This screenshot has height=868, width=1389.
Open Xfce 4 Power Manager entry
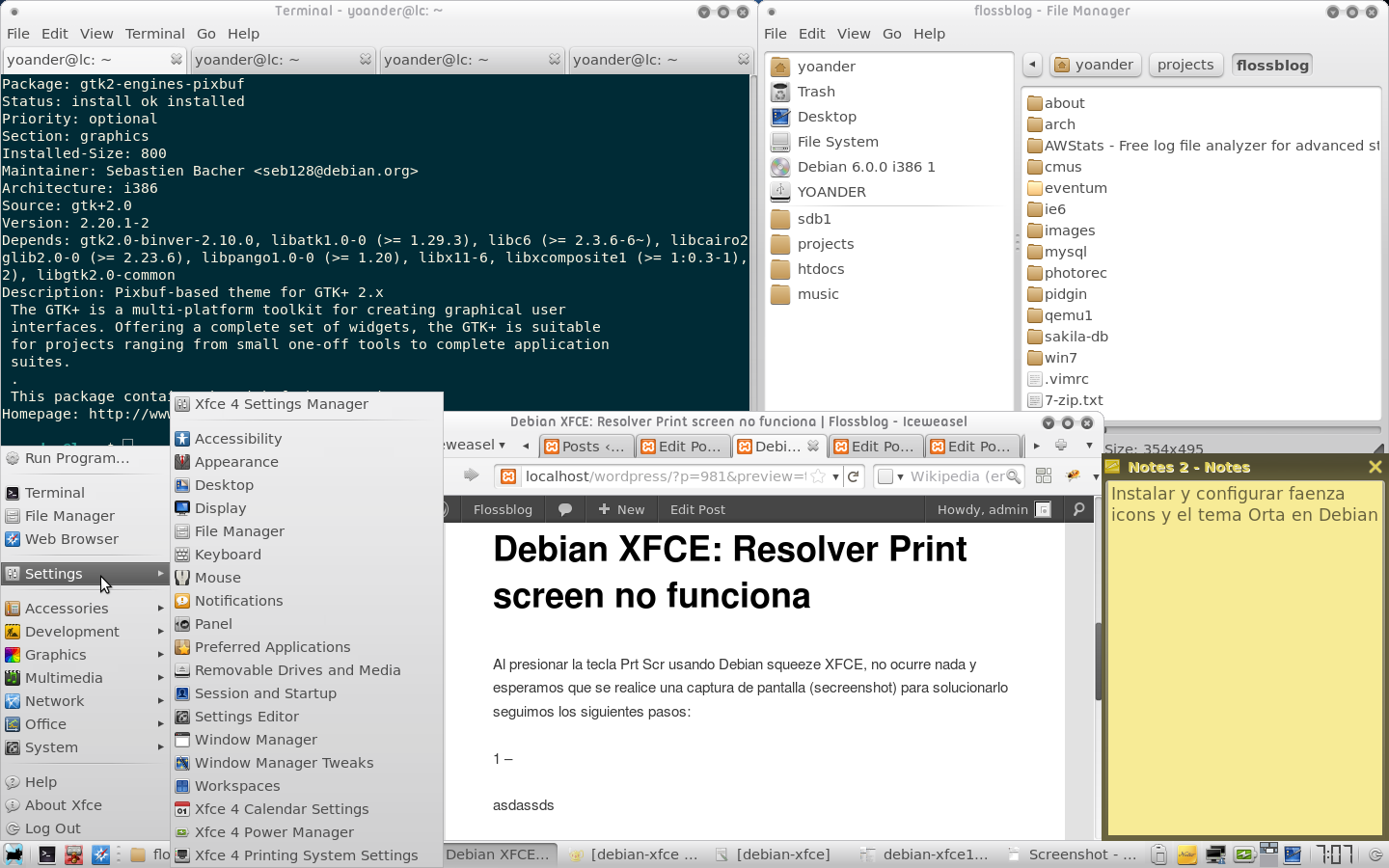(307, 832)
